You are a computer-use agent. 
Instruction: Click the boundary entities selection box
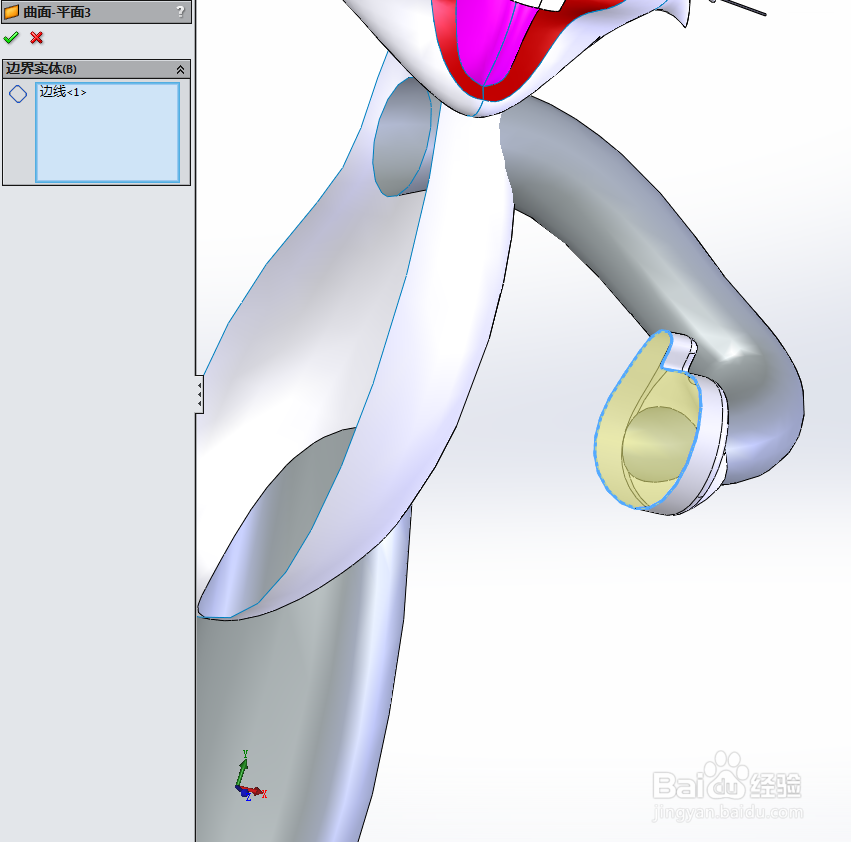(107, 132)
